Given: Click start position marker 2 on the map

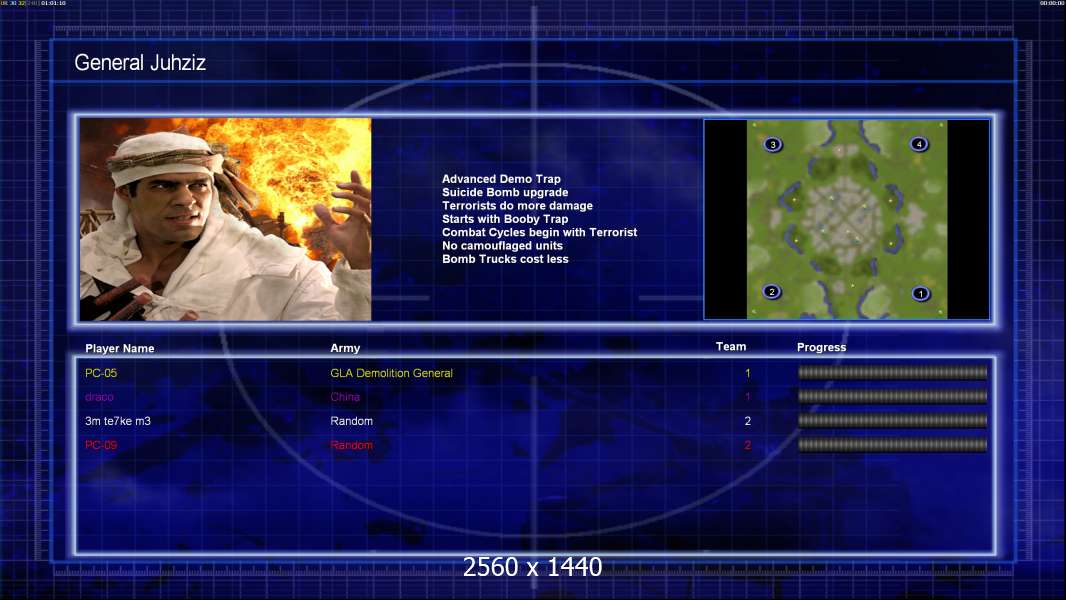Looking at the screenshot, I should coord(772,292).
